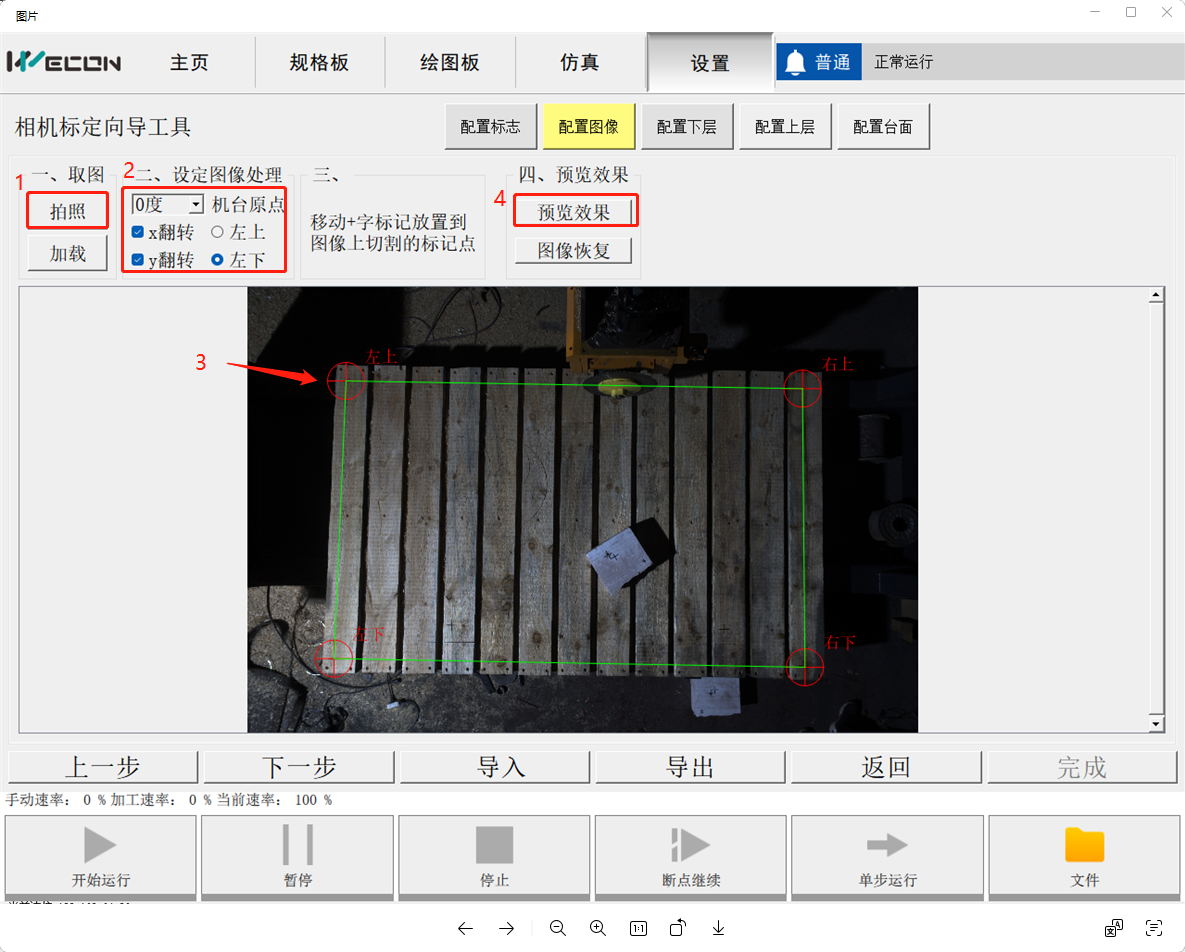
Task: Uncheck the x翻转 checkbox
Action: coord(138,233)
